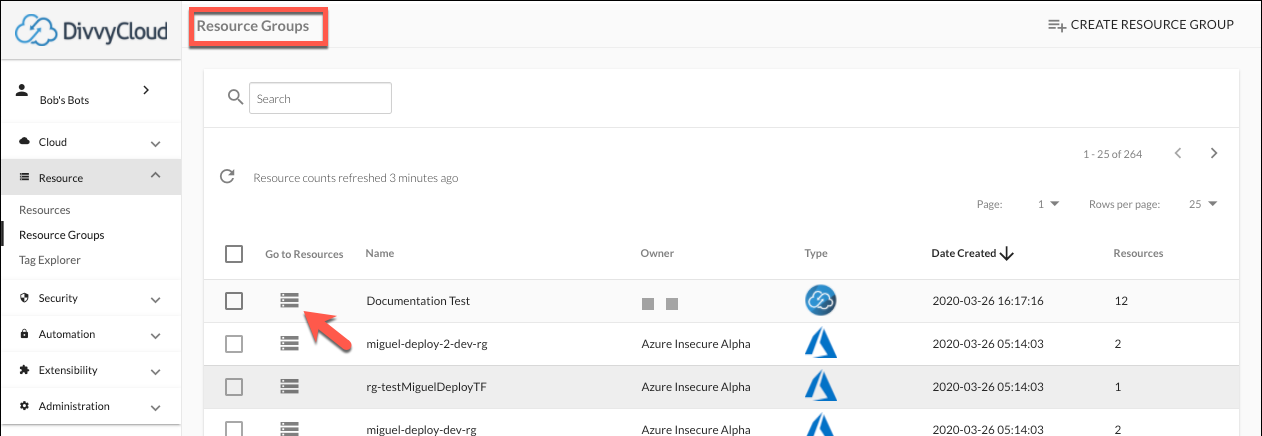The width and height of the screenshot is (1262, 436).
Task: Select Resource Groups in the sidebar
Action: click(x=62, y=235)
